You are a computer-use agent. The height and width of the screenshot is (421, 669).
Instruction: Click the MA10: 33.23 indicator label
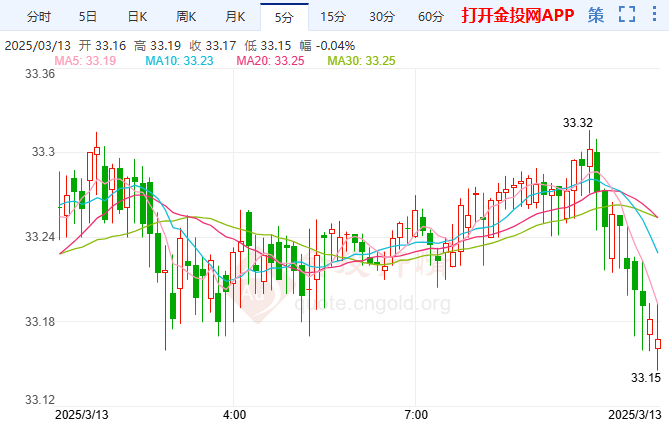179,61
